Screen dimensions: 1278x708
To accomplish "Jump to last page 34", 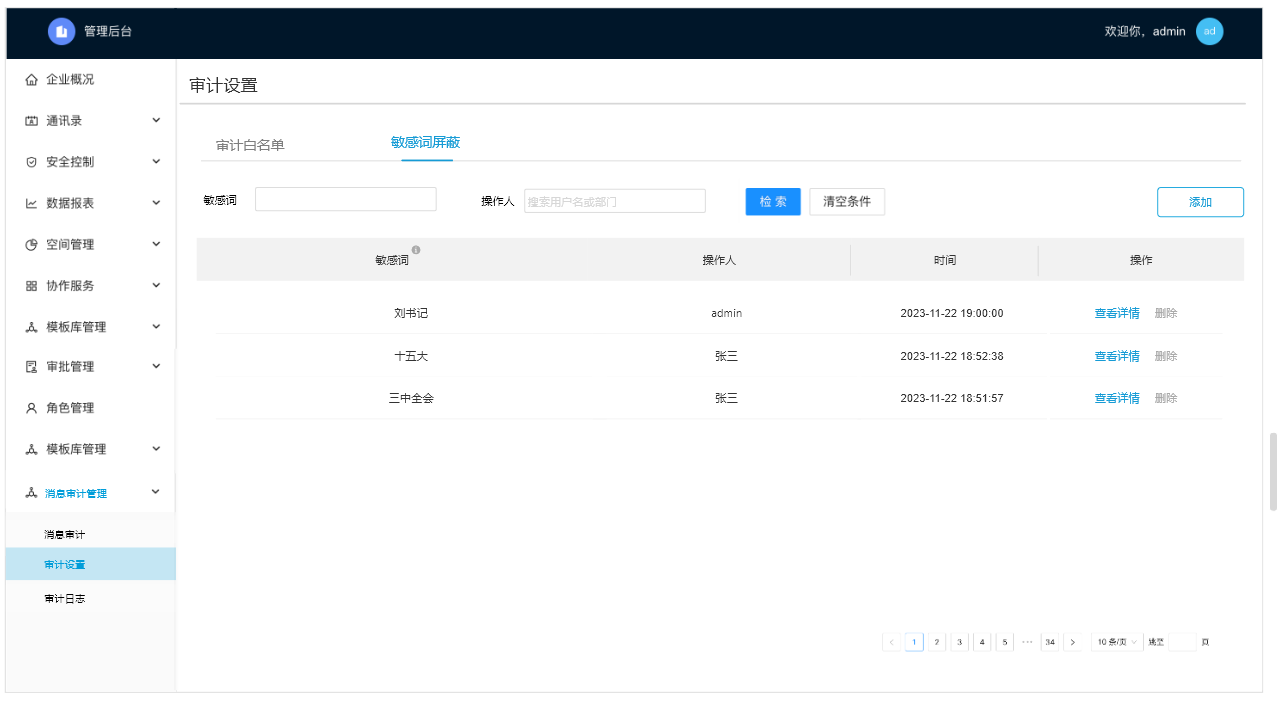I will (1050, 642).
